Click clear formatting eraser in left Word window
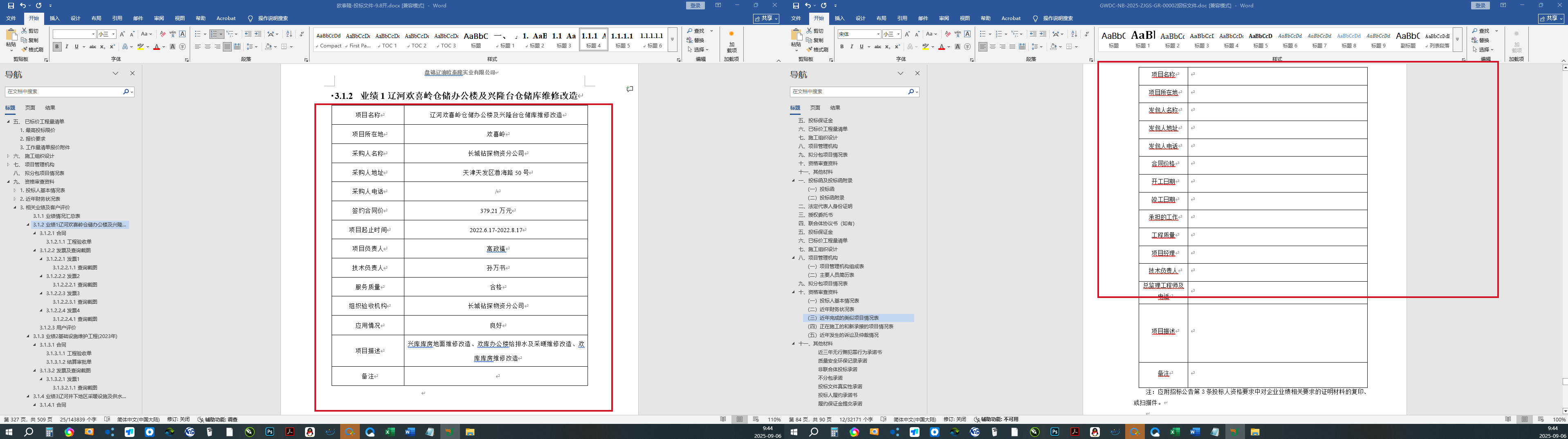The width and height of the screenshot is (1568, 439). coord(162,34)
